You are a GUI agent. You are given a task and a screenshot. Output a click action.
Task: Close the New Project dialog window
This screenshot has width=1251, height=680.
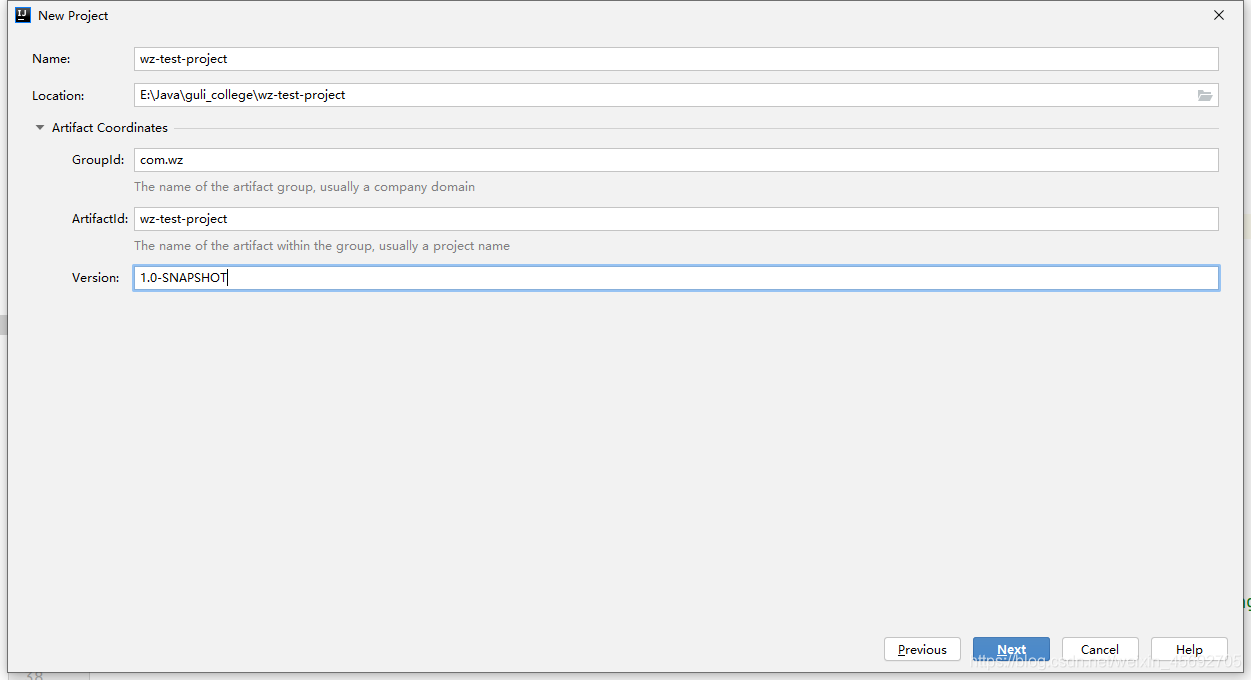click(1219, 15)
